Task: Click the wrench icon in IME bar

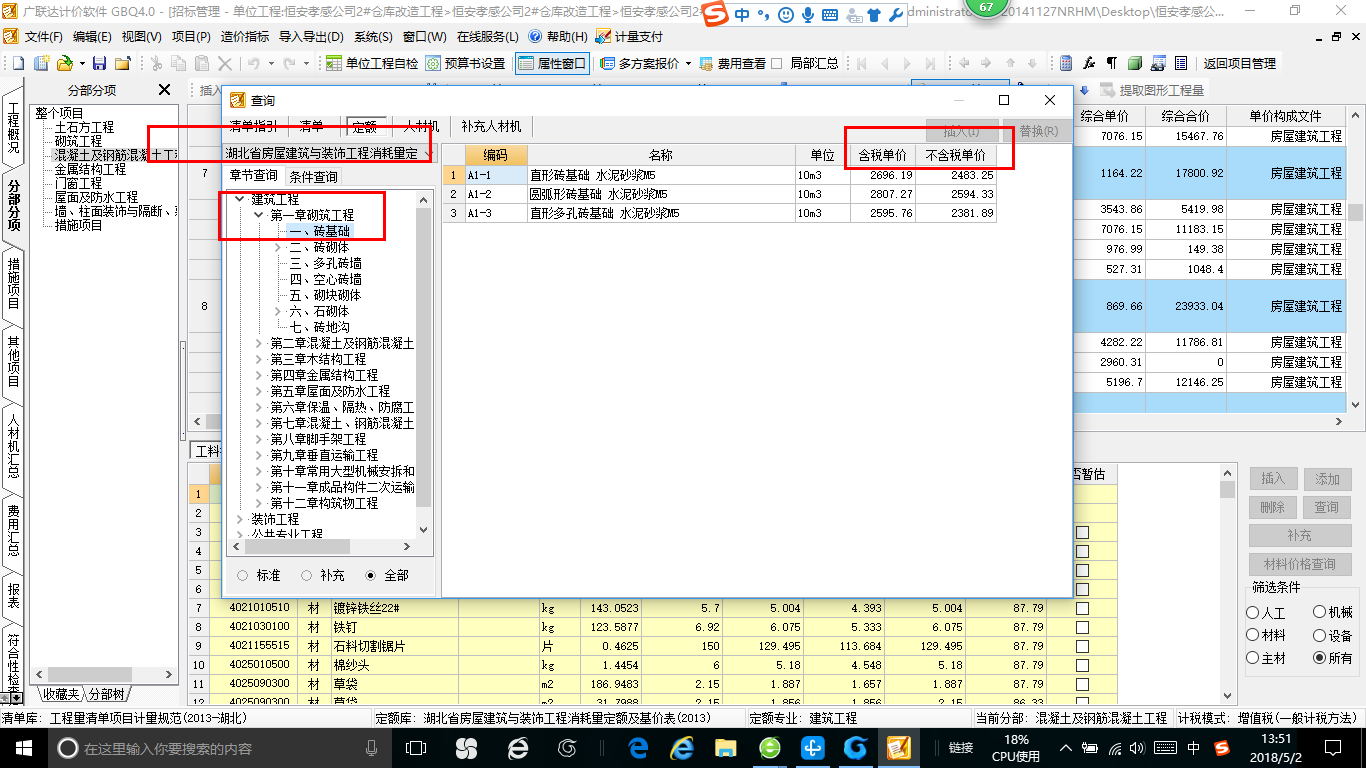Action: click(x=895, y=15)
